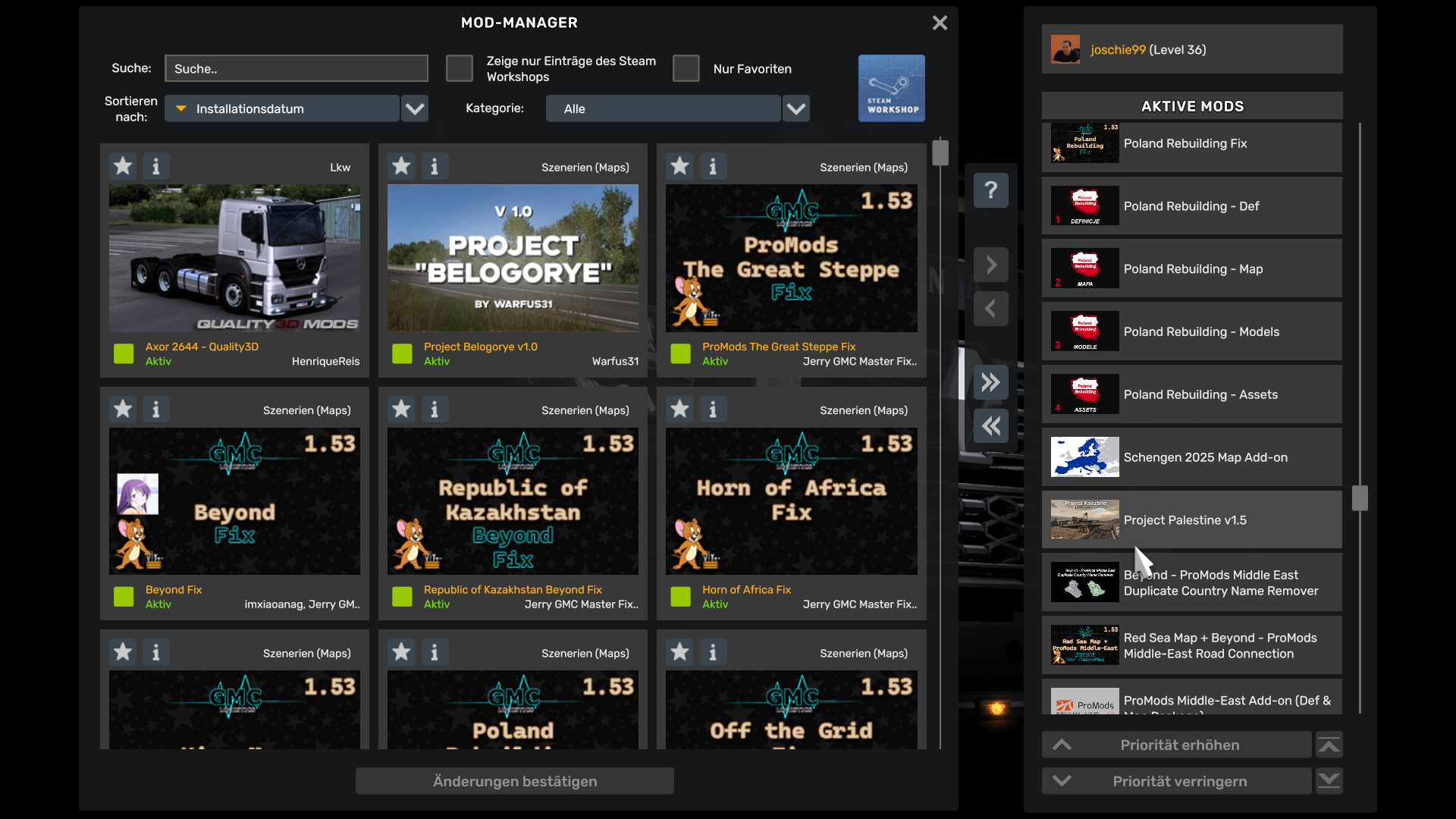The image size is (1456, 819).
Task: Select Middle East Duplicate Country Name Remover
Action: [1192, 583]
